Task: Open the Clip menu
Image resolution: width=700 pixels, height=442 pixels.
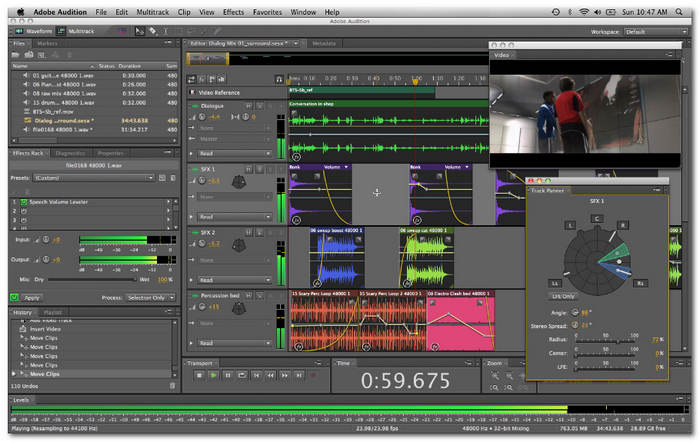Action: 184,12
